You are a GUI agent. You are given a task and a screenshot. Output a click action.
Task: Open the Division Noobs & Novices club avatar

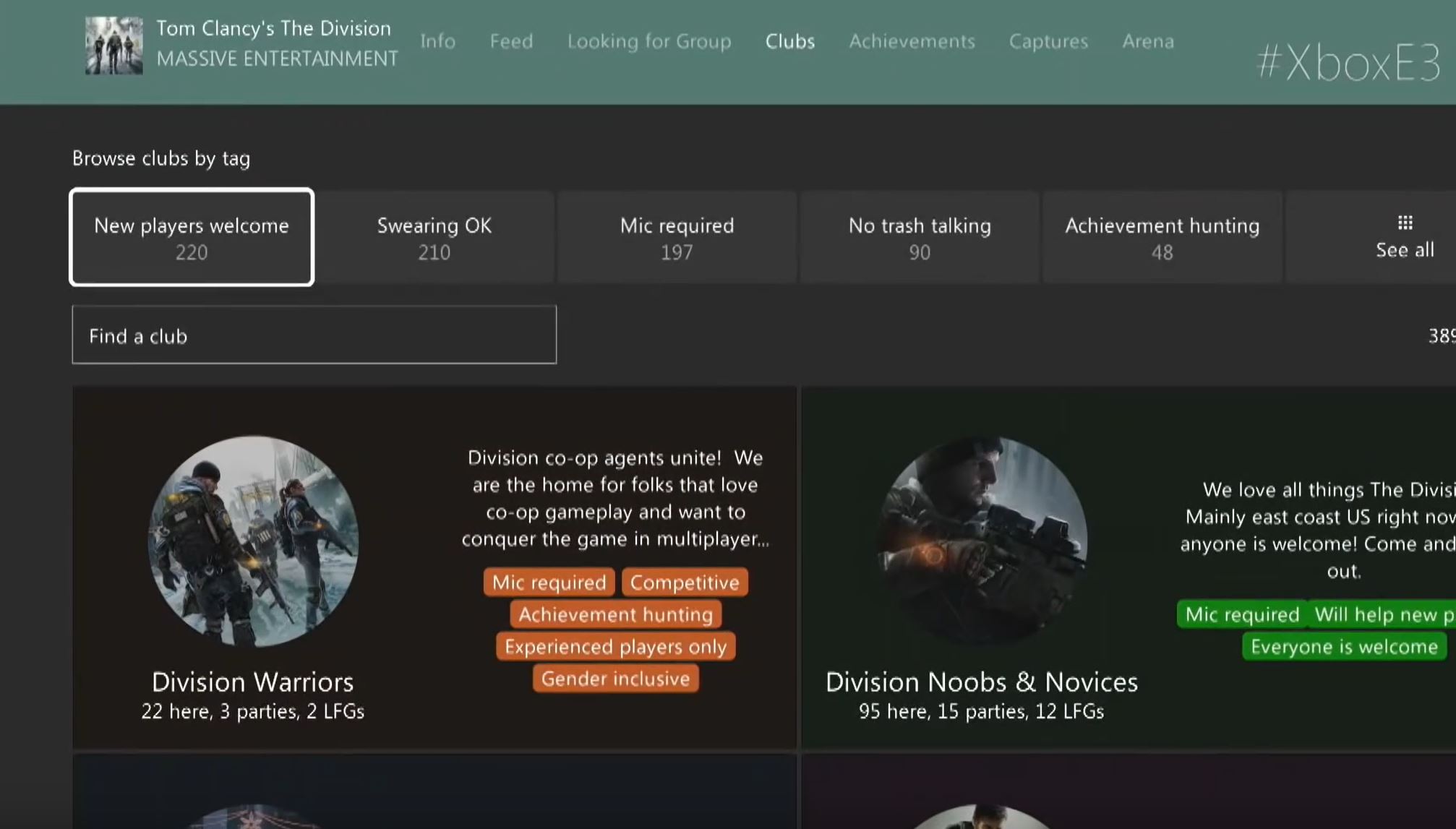tap(981, 541)
